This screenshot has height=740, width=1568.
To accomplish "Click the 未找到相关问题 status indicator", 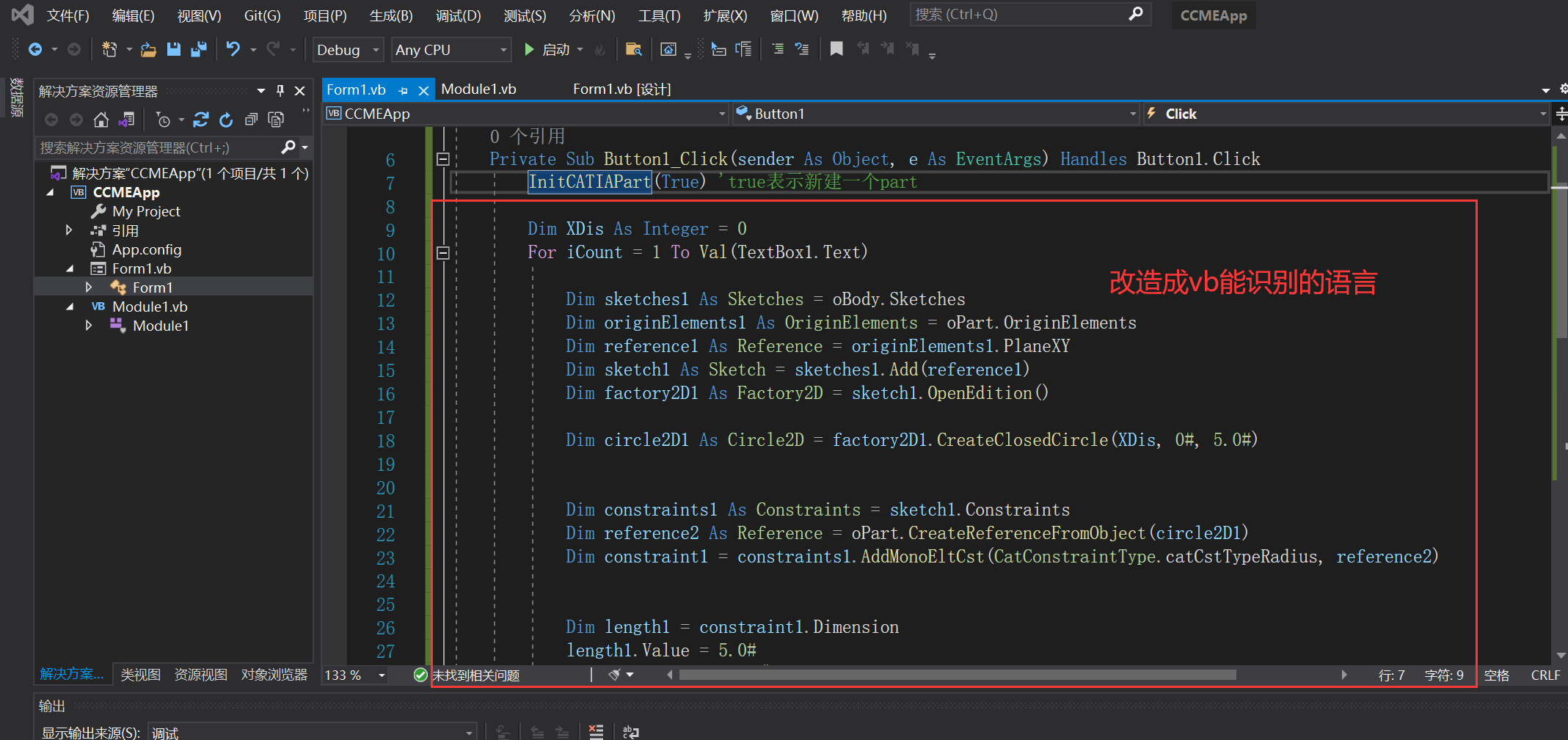I will click(x=467, y=675).
